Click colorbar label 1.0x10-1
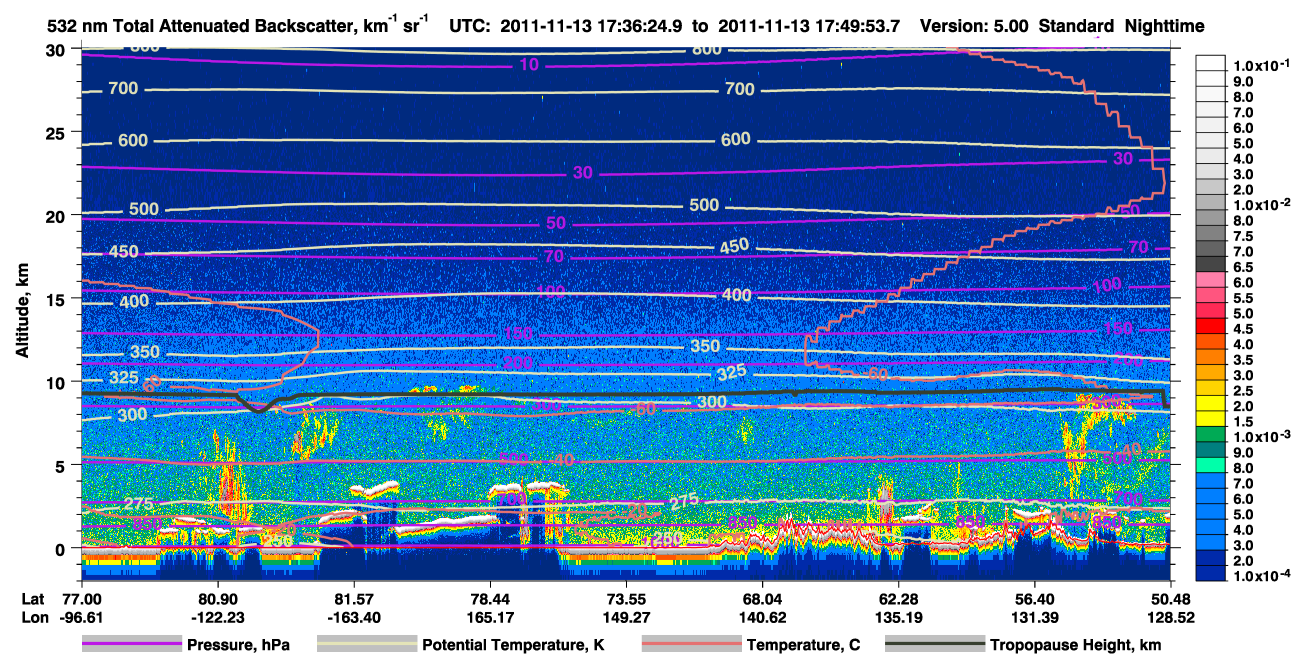 (1262, 65)
